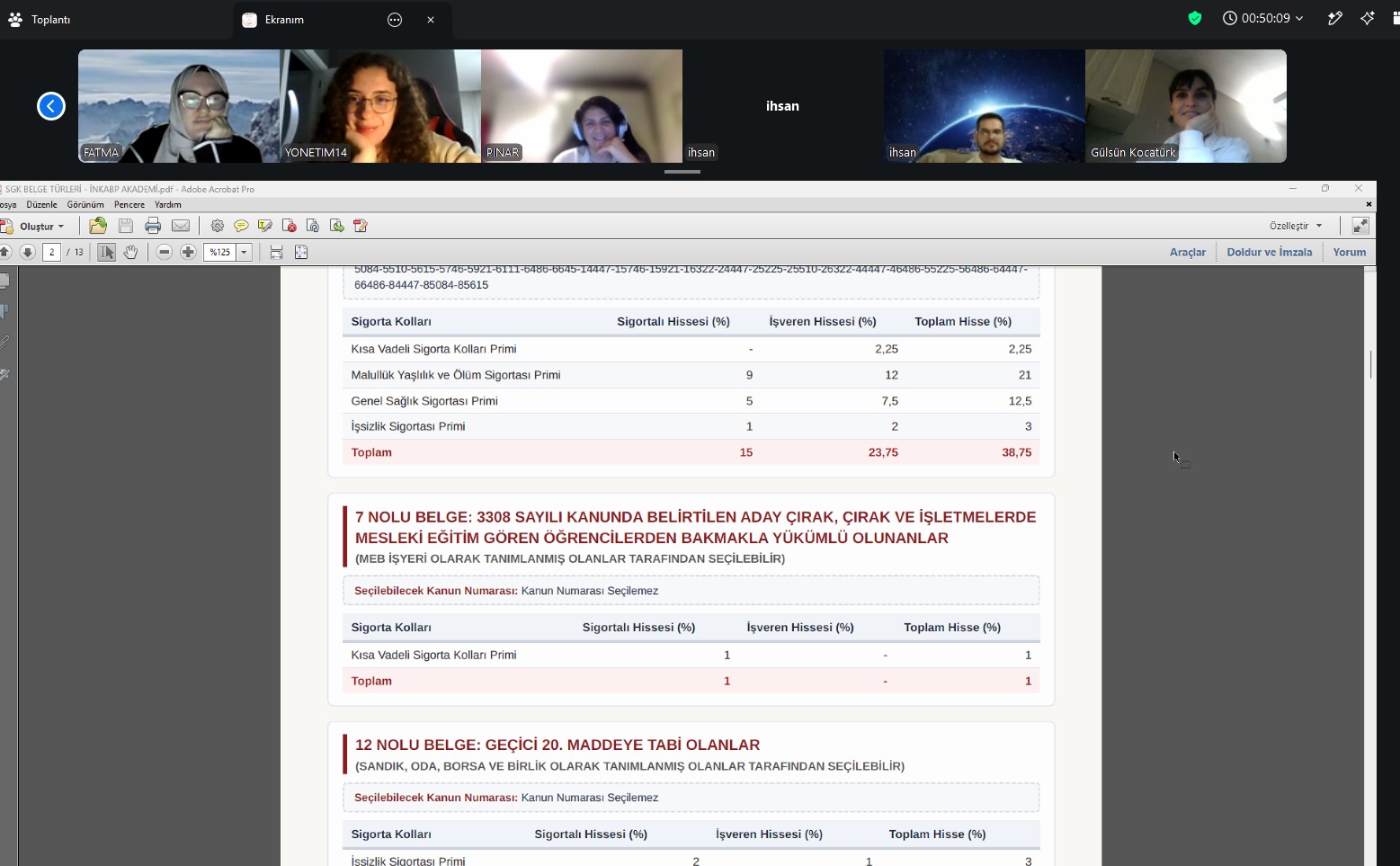Viewport: 1400px width, 866px height.
Task: Zoom out with the minus button
Action: (x=164, y=252)
